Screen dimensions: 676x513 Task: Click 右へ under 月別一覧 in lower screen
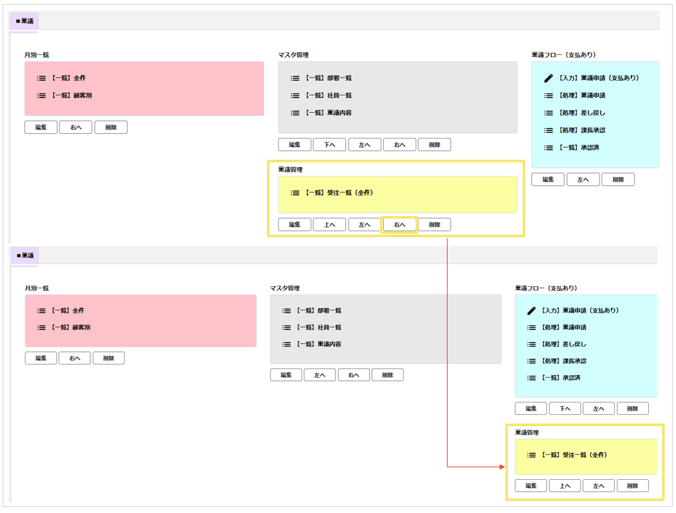click(x=75, y=358)
